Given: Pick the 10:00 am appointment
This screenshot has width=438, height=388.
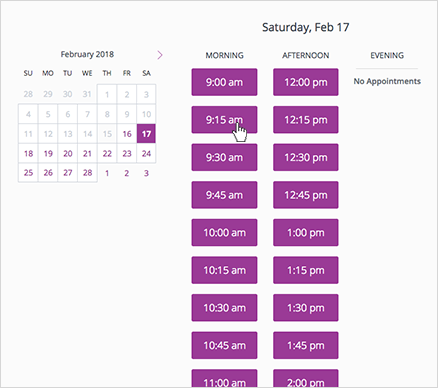Looking at the screenshot, I should [x=224, y=233].
